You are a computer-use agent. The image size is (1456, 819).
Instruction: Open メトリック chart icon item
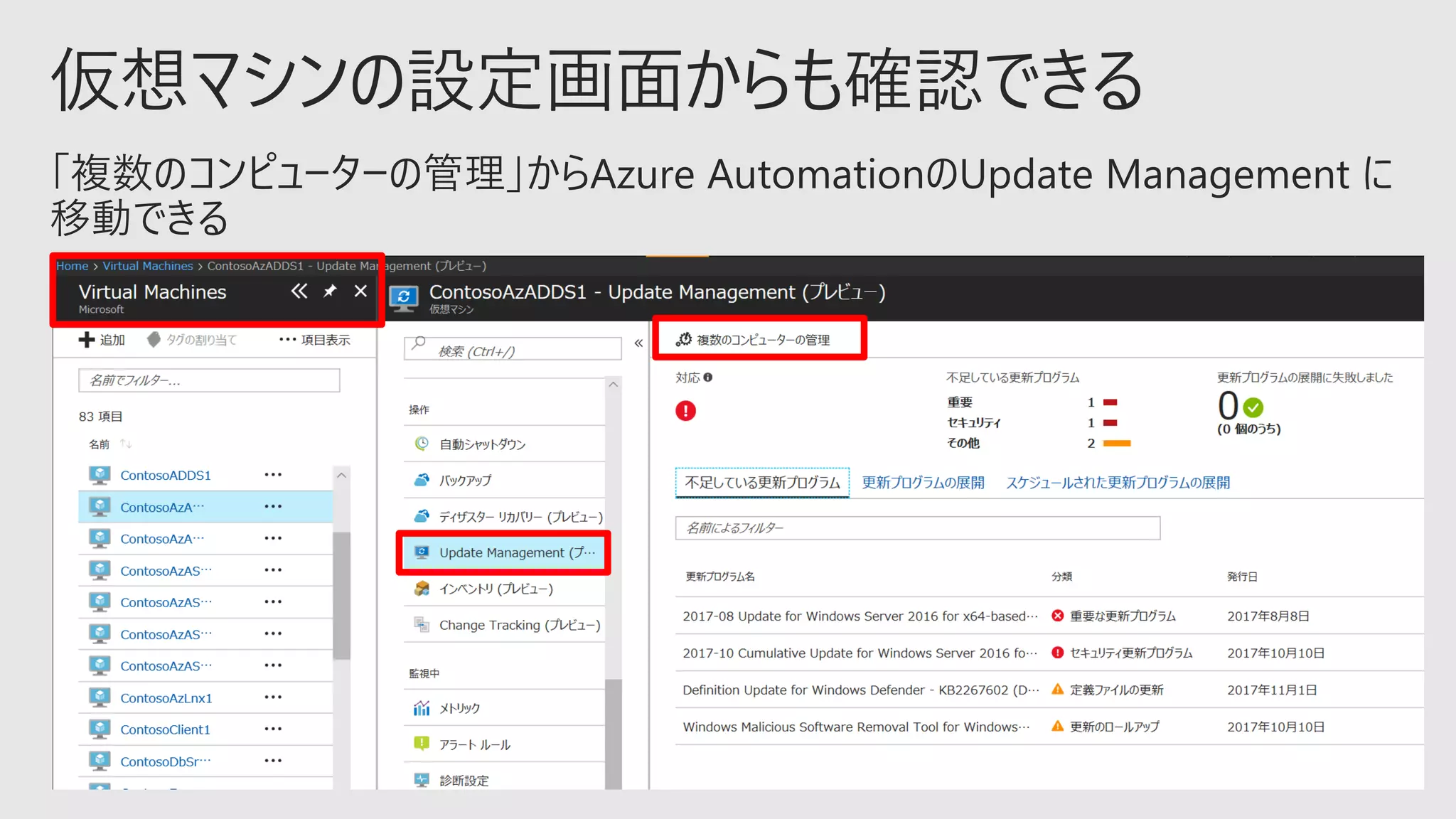click(422, 708)
